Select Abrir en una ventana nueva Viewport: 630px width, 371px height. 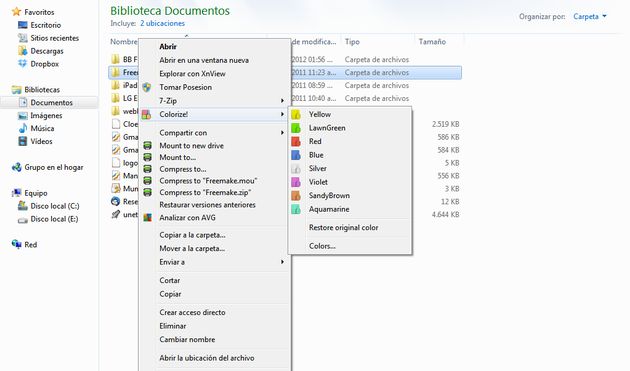tap(204, 60)
